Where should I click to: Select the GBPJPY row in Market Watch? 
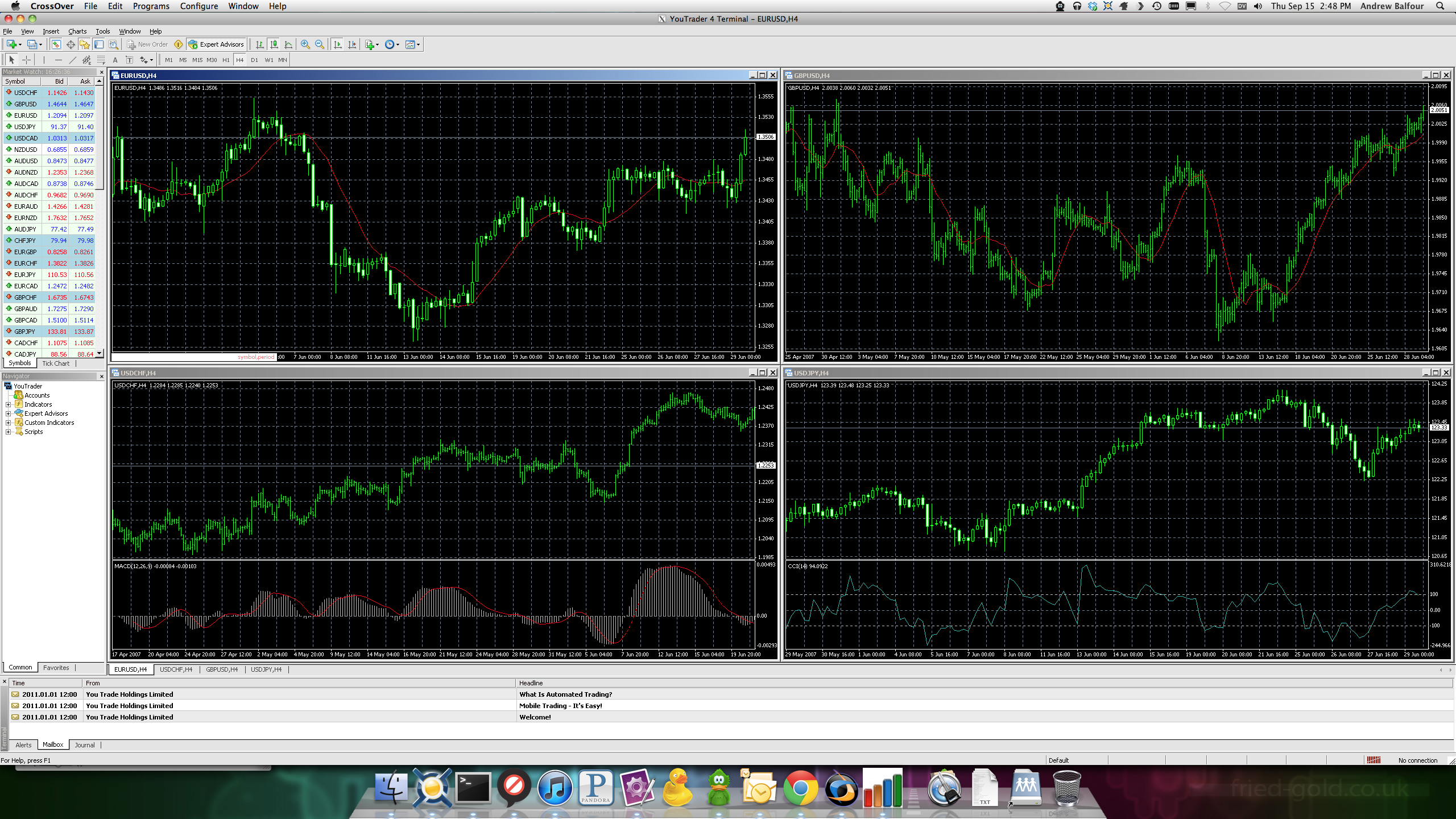tap(49, 332)
